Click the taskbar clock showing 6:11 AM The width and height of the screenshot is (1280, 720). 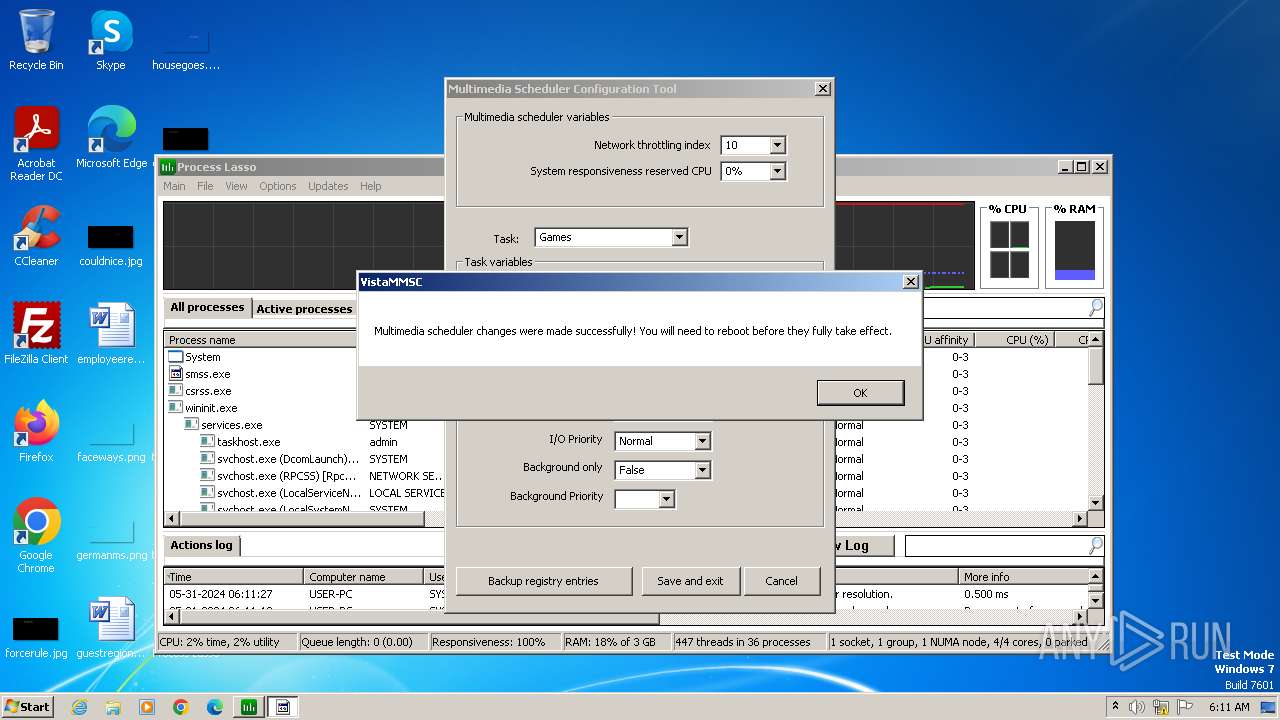(x=1229, y=707)
